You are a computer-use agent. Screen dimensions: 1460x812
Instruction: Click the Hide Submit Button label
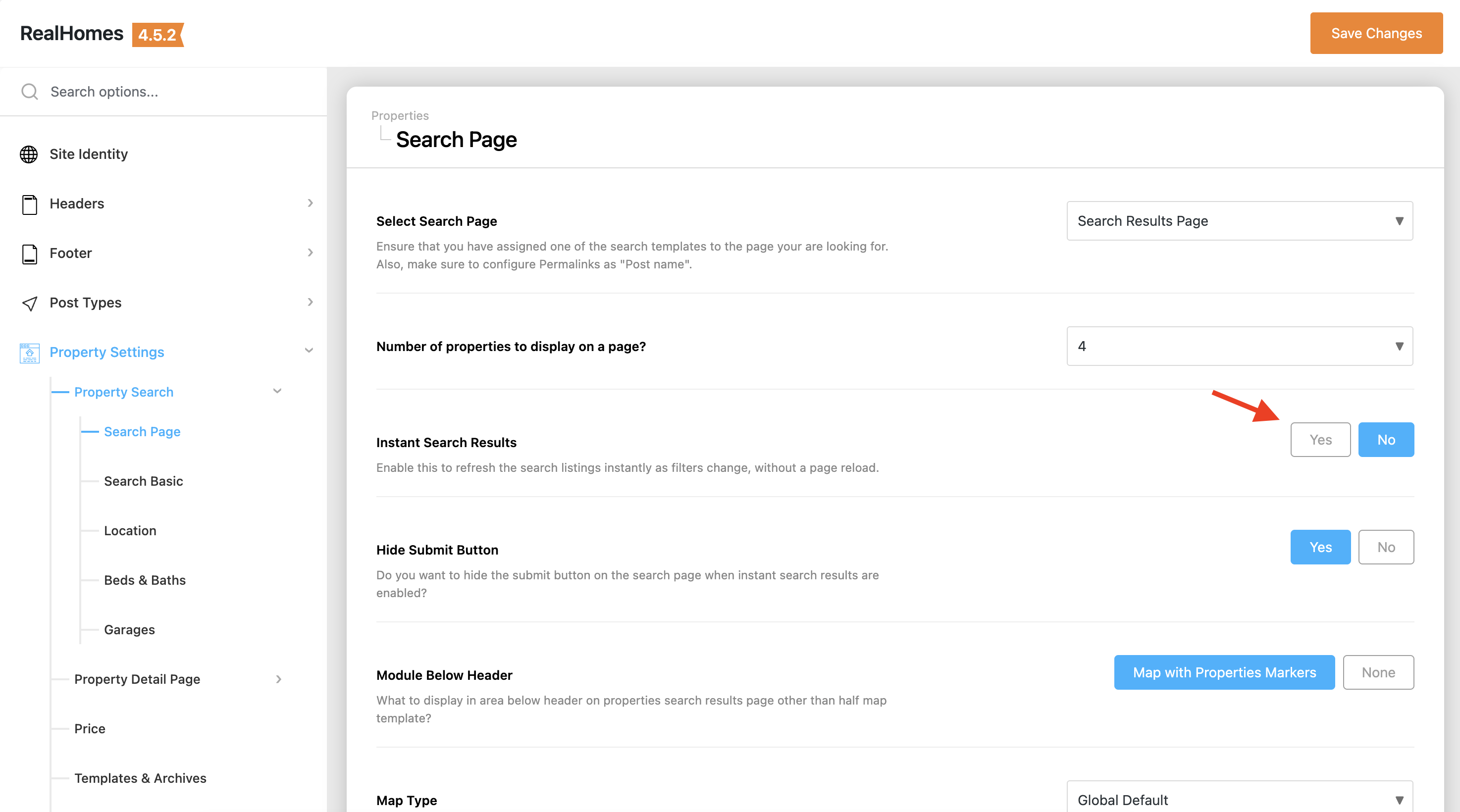(x=437, y=550)
